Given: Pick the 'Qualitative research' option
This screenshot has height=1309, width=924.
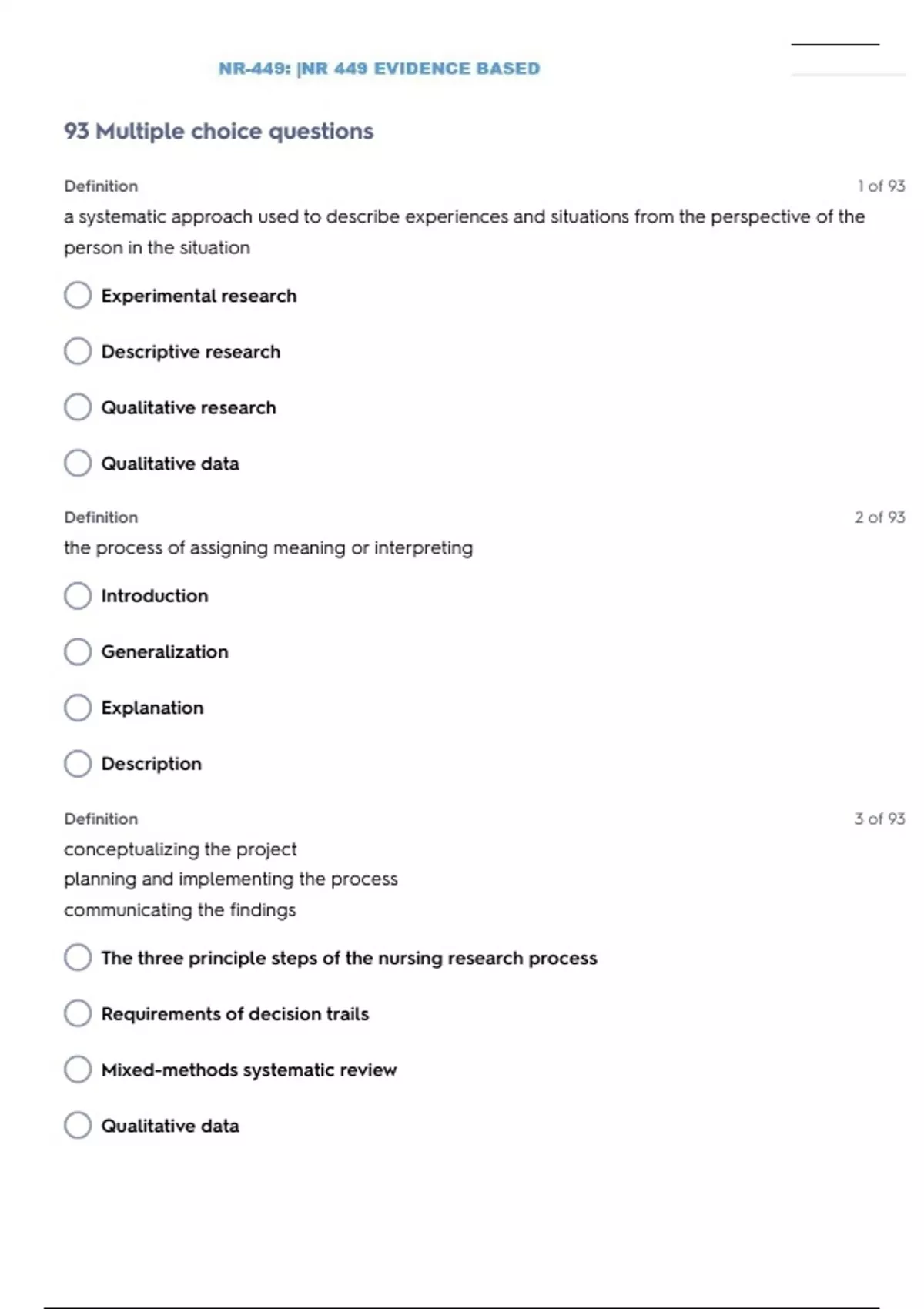Looking at the screenshot, I should (78, 407).
